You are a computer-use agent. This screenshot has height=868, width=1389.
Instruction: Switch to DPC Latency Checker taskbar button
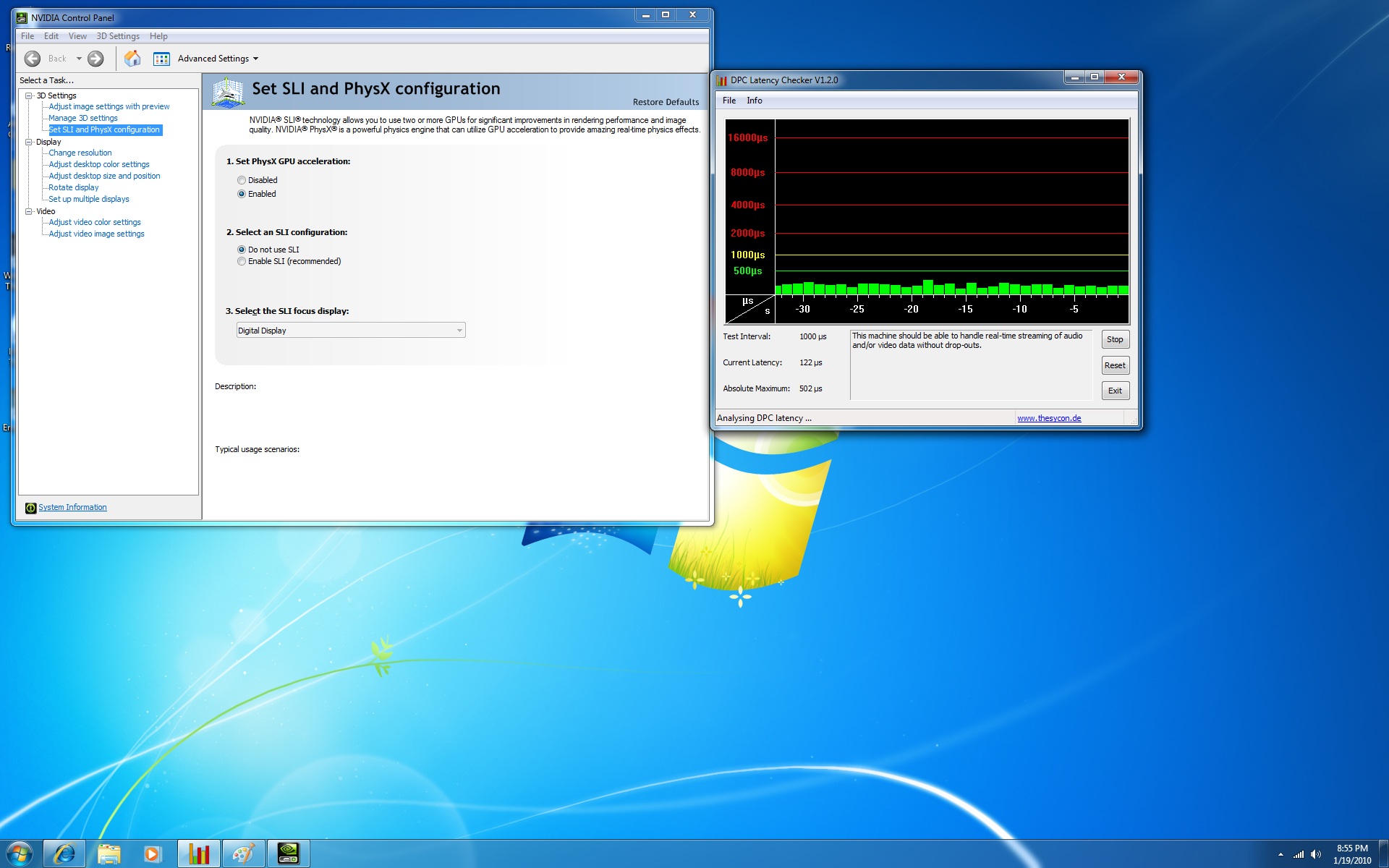(x=199, y=854)
